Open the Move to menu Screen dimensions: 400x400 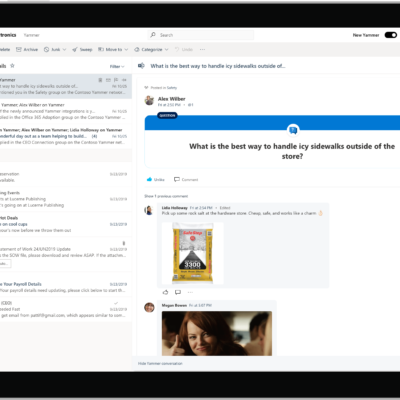click(110, 49)
